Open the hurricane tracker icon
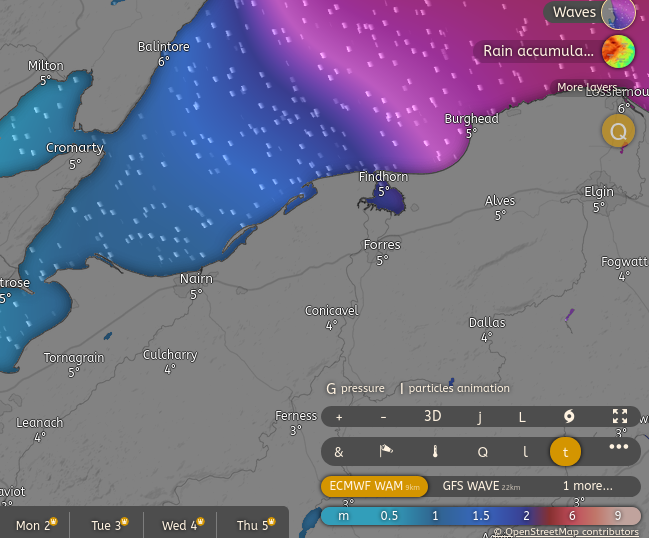Viewport: 649px width, 538px height. click(x=569, y=417)
